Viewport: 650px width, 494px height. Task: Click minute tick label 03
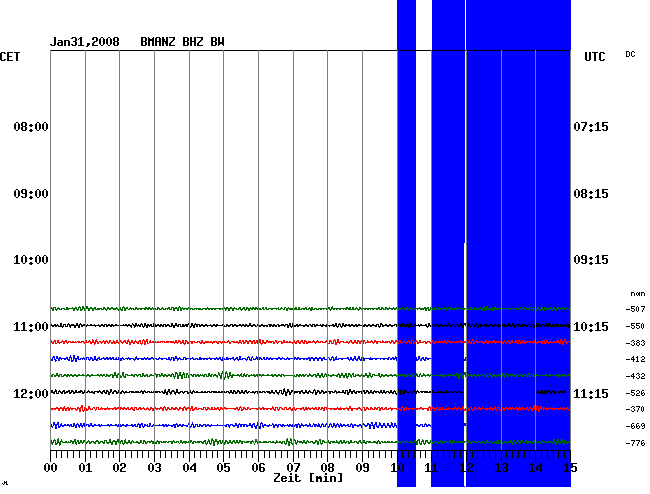pos(155,468)
